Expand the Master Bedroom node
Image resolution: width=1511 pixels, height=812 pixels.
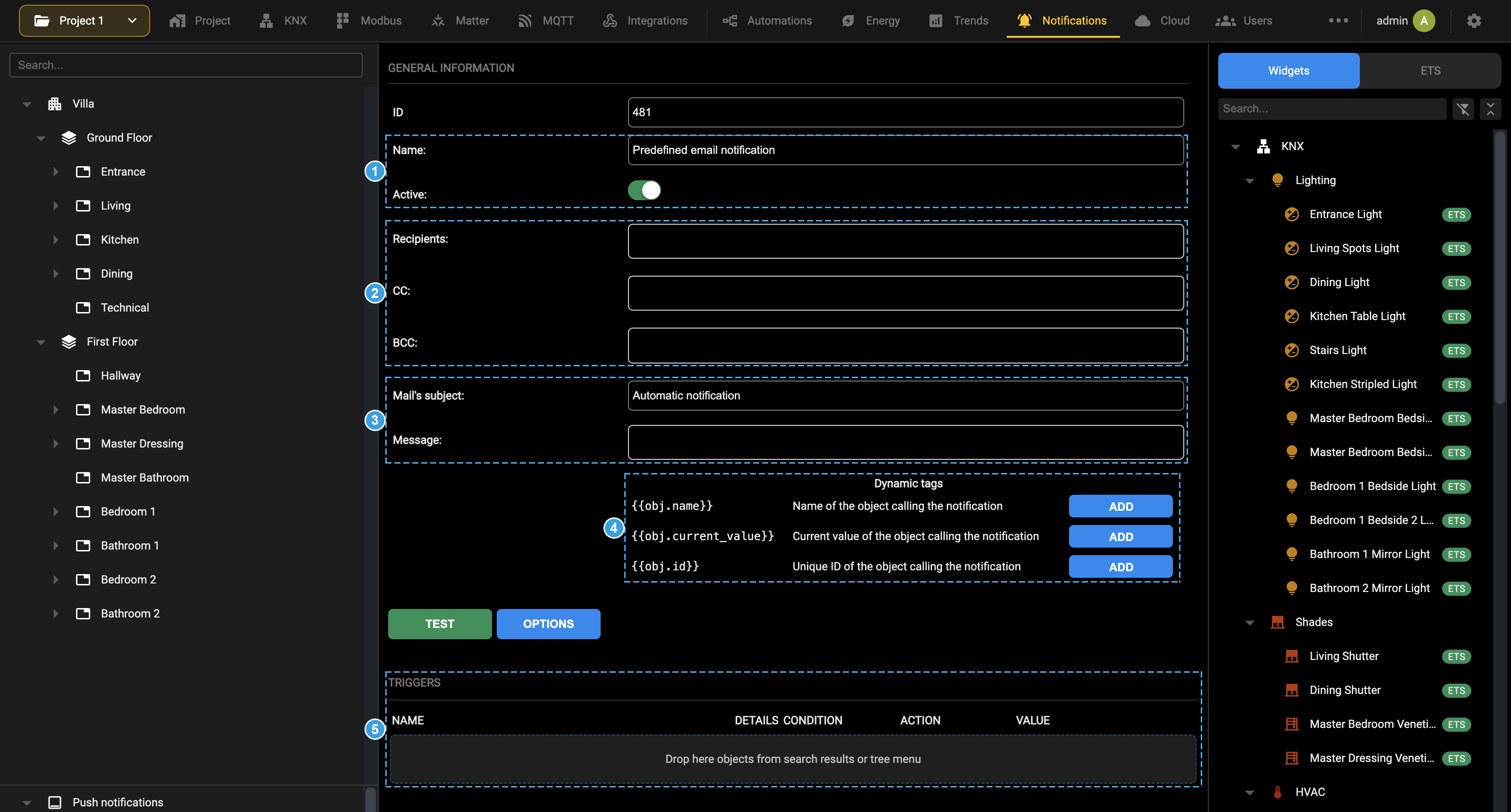(55, 410)
